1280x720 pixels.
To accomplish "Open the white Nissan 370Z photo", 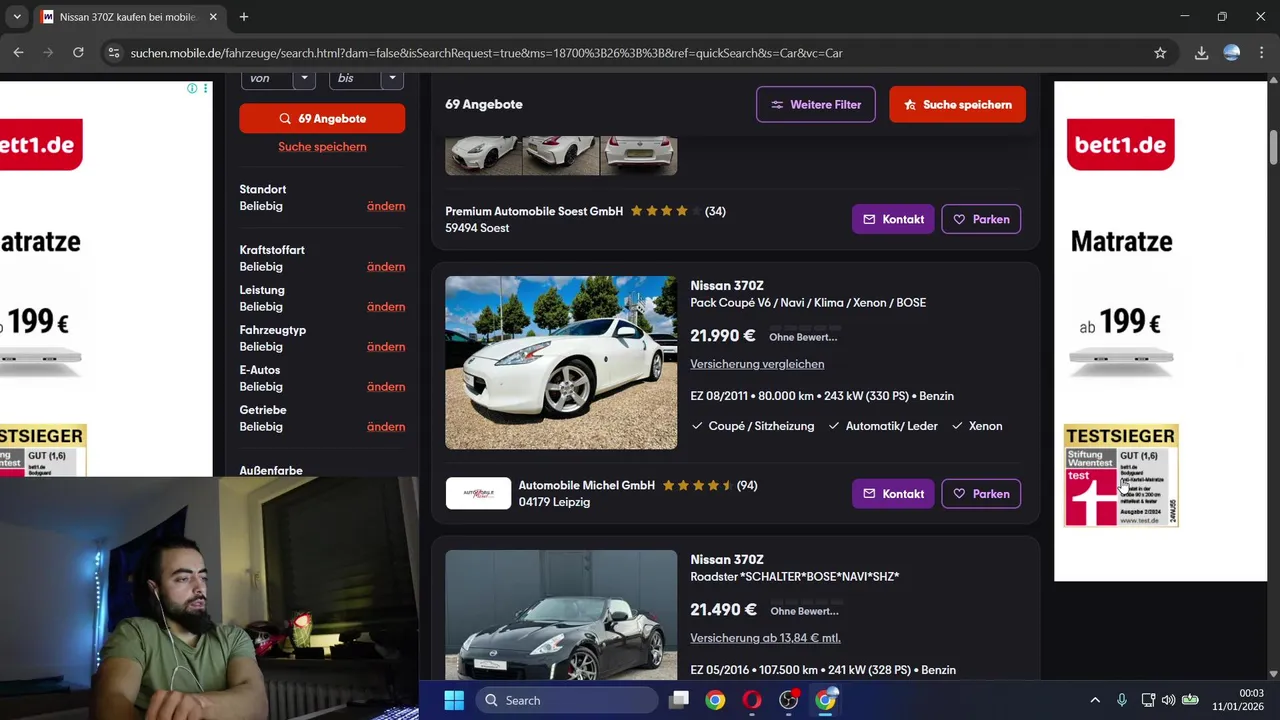I will [x=561, y=363].
